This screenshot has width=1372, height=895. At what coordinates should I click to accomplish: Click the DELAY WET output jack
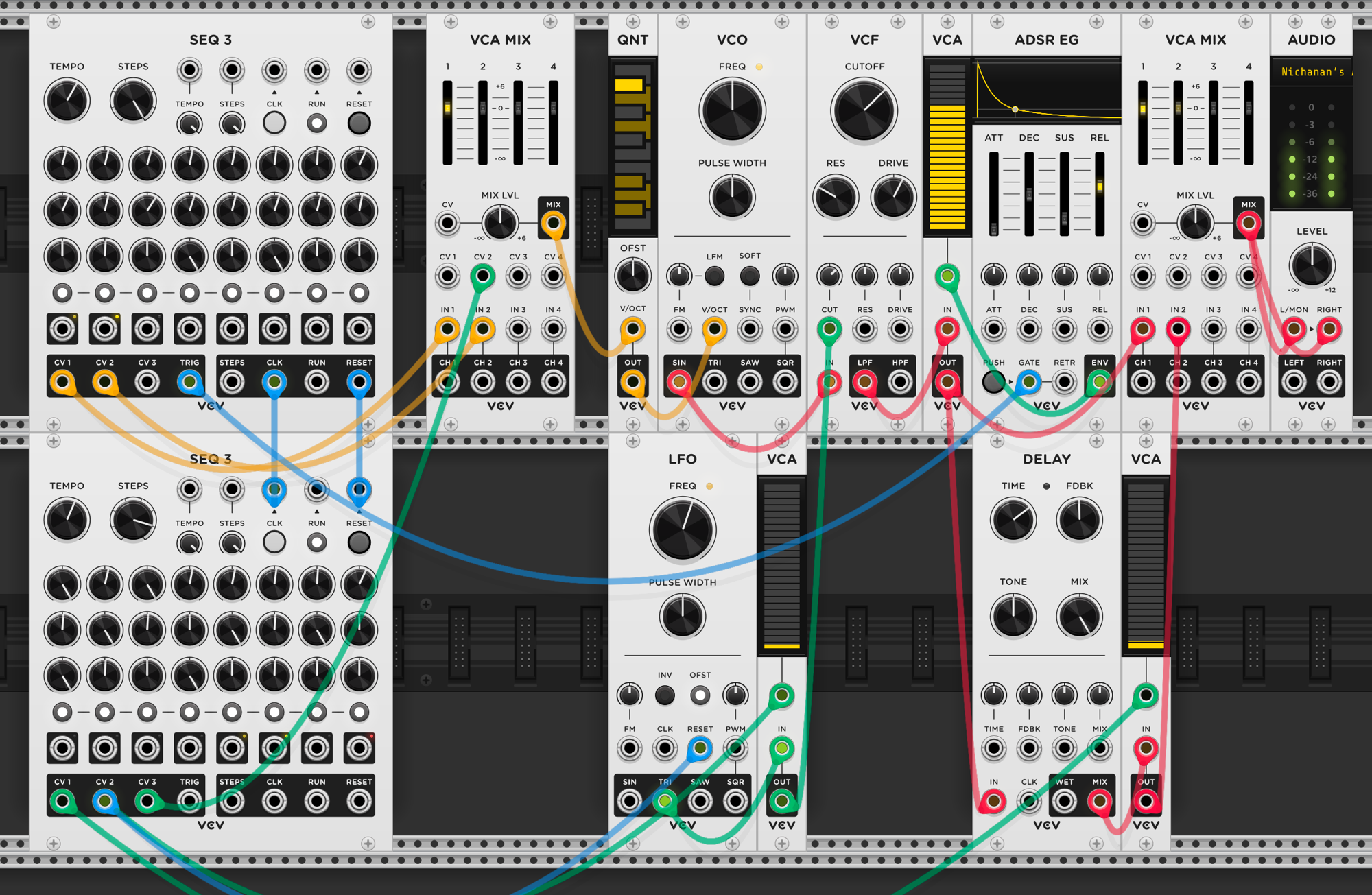[1064, 801]
